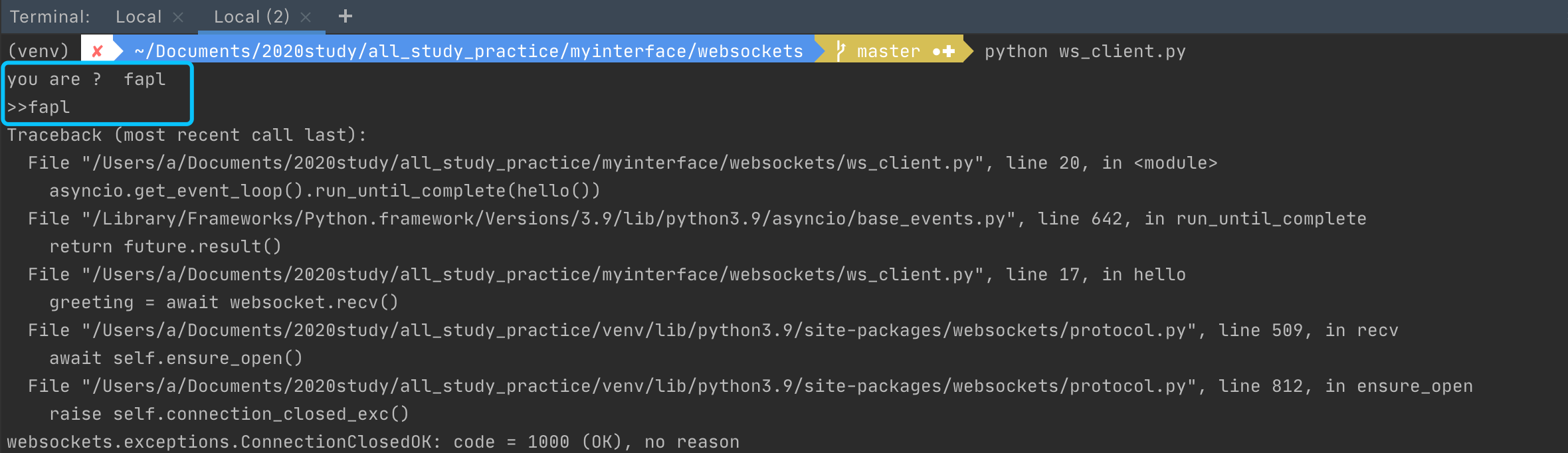Image resolution: width=1568 pixels, height=453 pixels.
Task: Click the (venv) environment indicator
Action: [39, 51]
